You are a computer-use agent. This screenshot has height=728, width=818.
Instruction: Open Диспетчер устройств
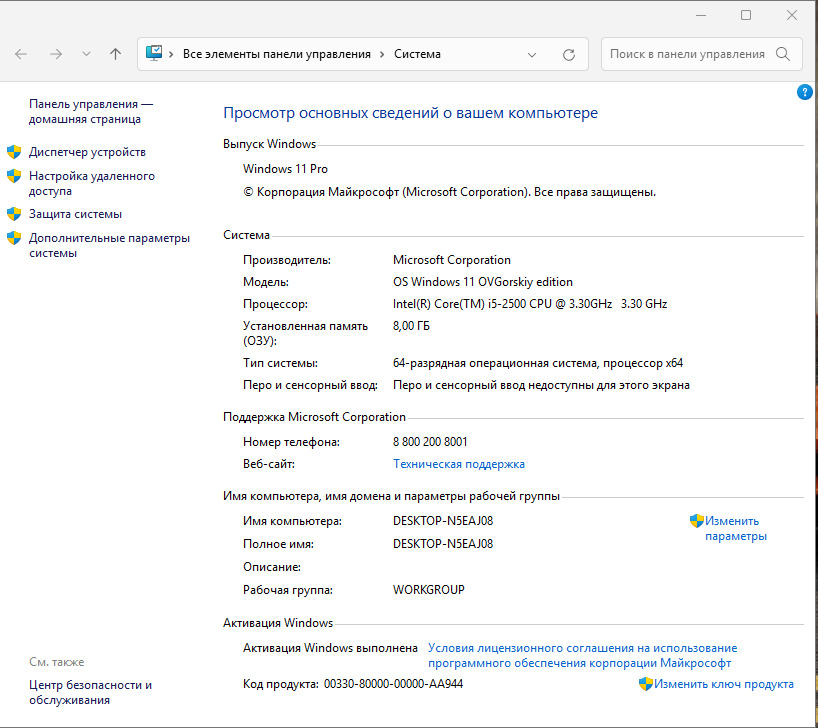click(x=87, y=152)
